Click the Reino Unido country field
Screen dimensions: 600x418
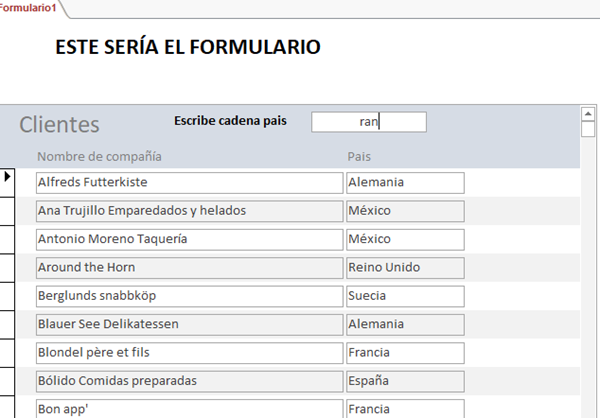(x=405, y=268)
